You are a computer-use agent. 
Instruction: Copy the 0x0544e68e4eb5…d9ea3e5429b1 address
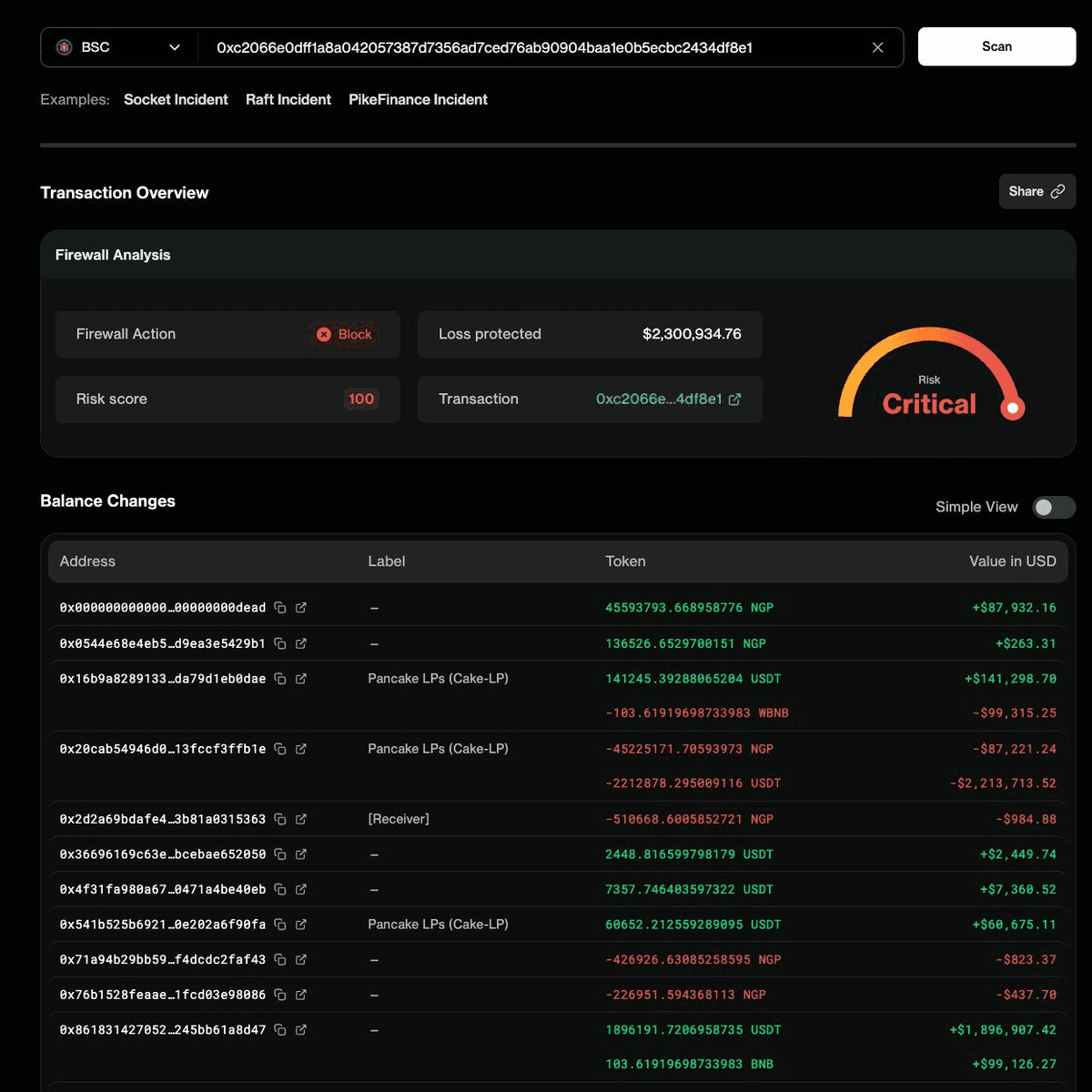[280, 643]
